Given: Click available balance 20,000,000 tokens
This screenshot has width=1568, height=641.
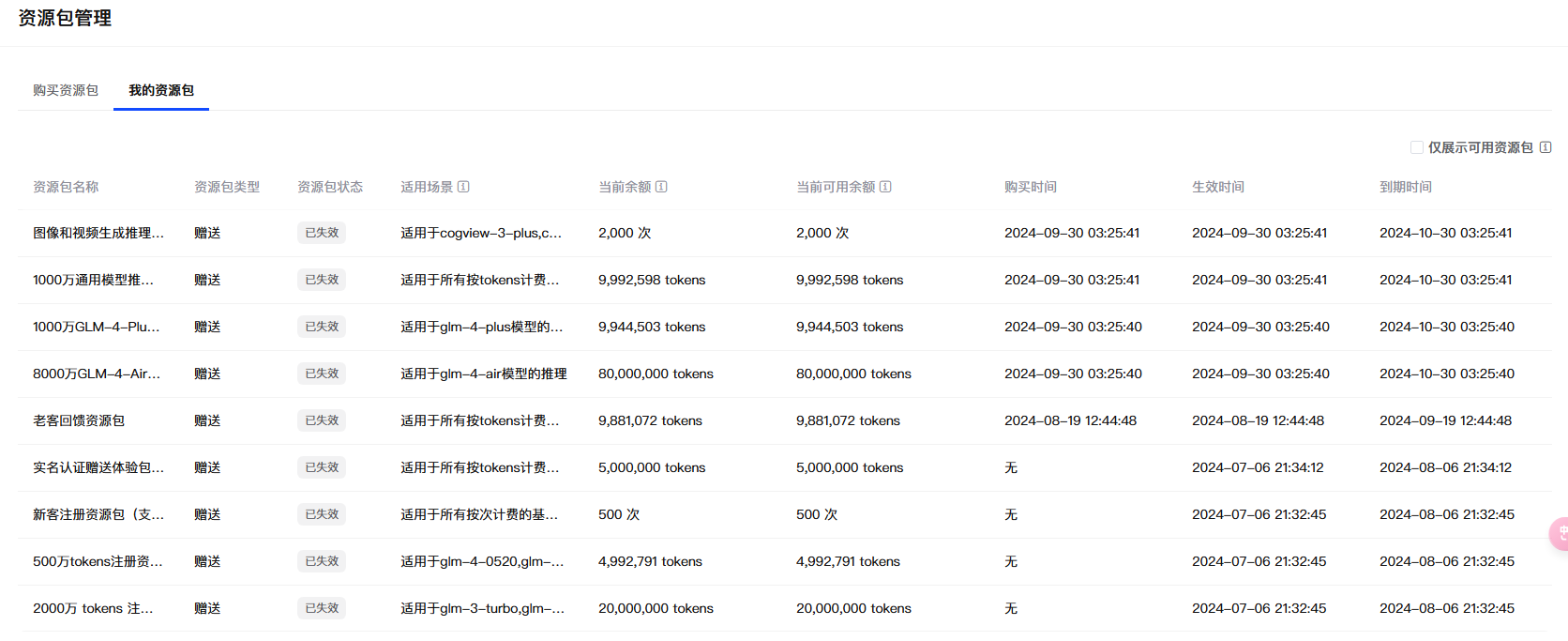Looking at the screenshot, I should [853, 608].
